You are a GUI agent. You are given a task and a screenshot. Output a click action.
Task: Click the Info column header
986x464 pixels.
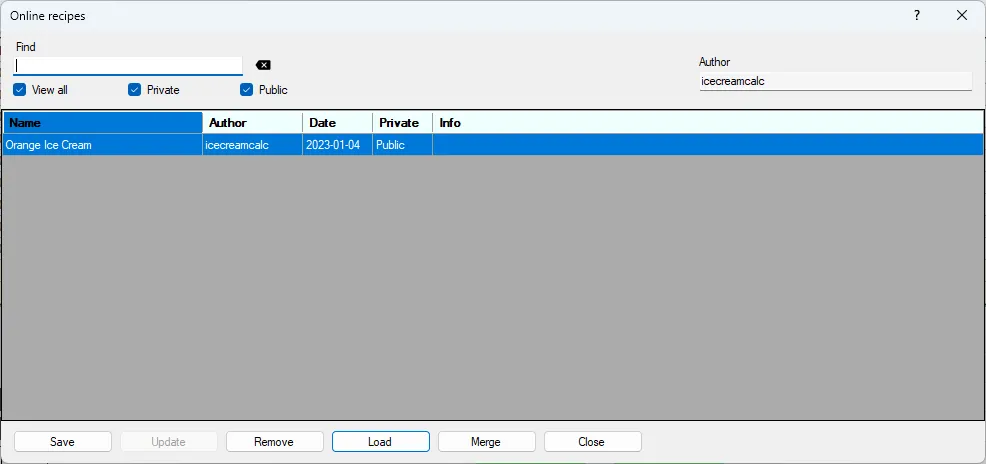[707, 123]
